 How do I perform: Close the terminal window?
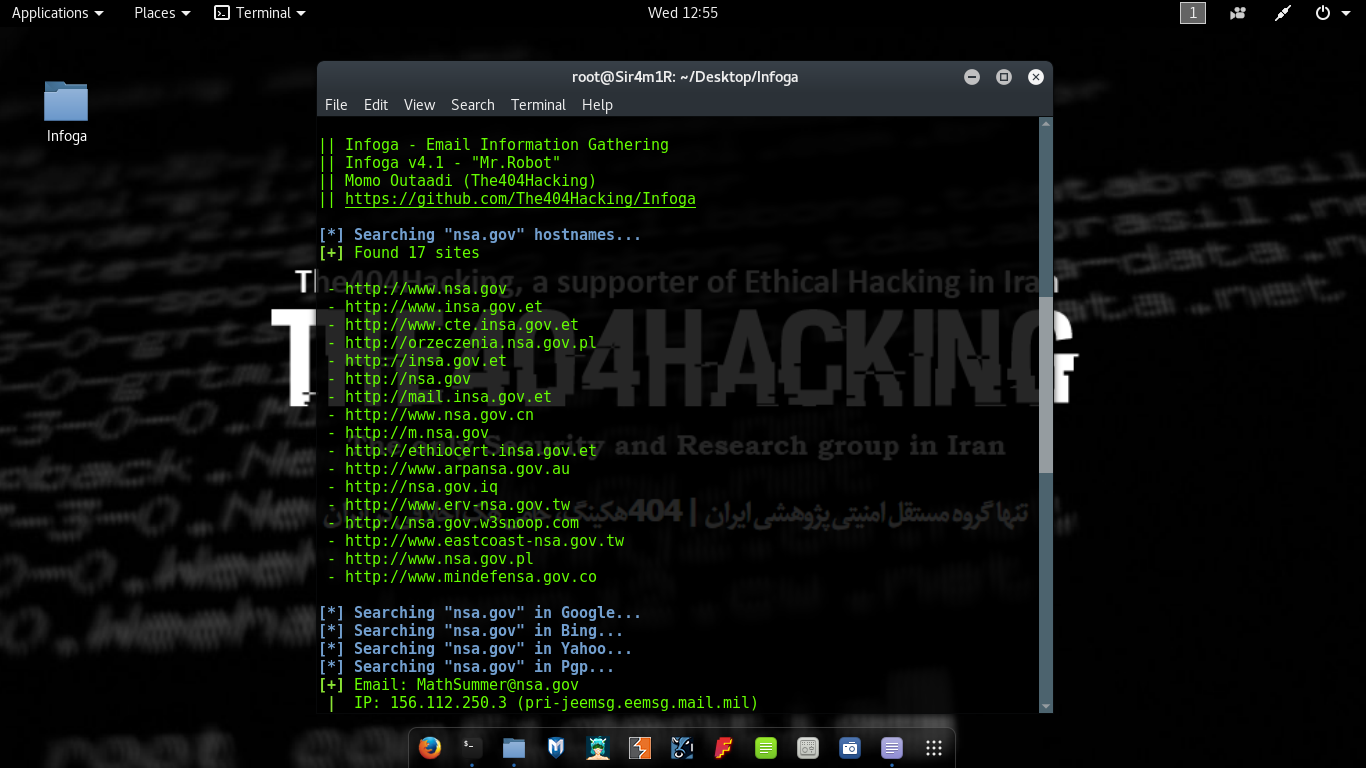(x=1036, y=77)
